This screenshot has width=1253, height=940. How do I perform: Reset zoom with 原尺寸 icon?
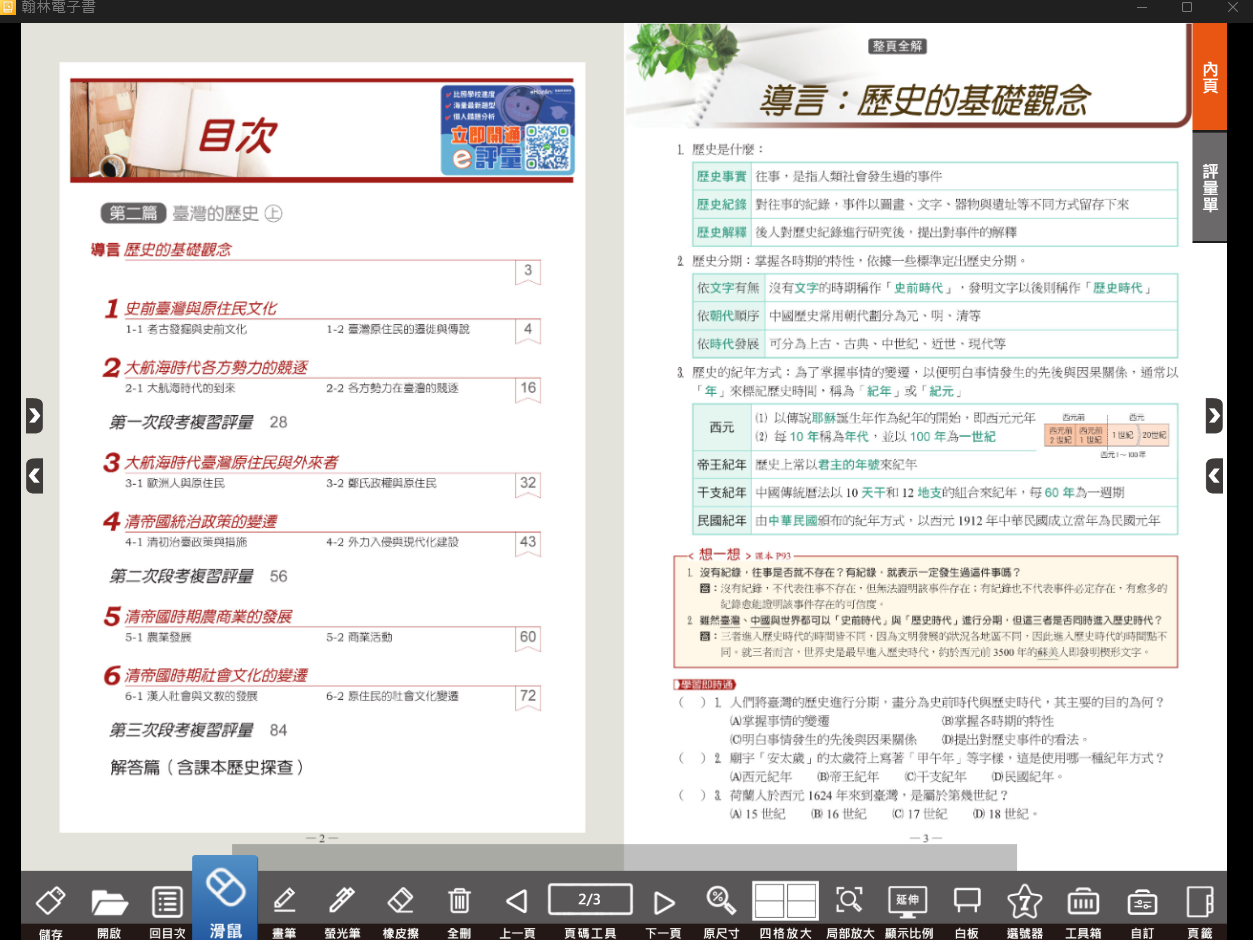tap(720, 901)
